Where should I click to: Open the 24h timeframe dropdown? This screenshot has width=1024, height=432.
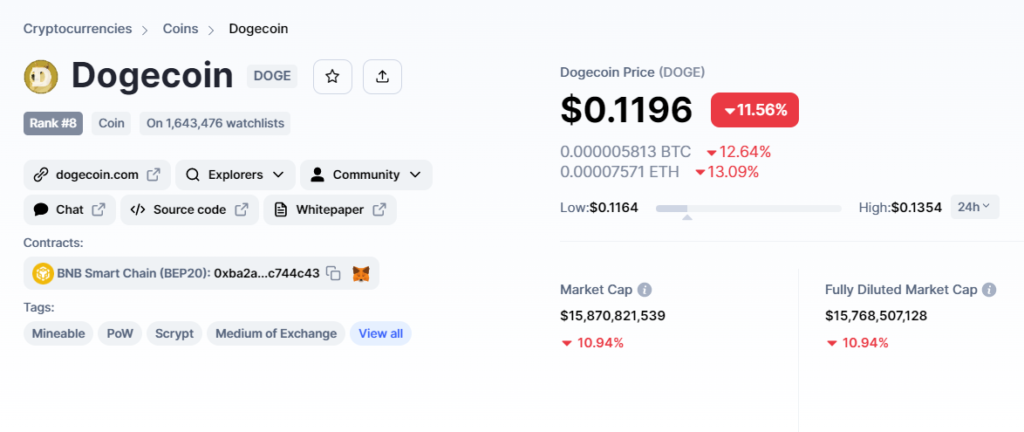click(x=974, y=207)
